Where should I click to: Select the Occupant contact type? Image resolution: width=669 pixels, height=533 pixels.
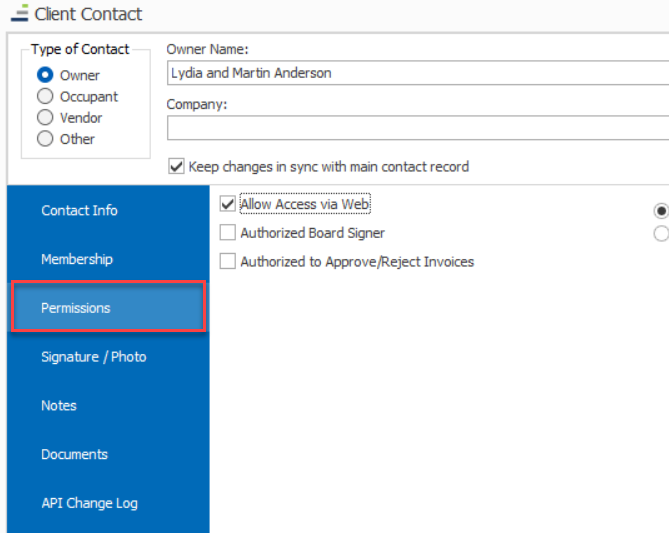(45, 96)
